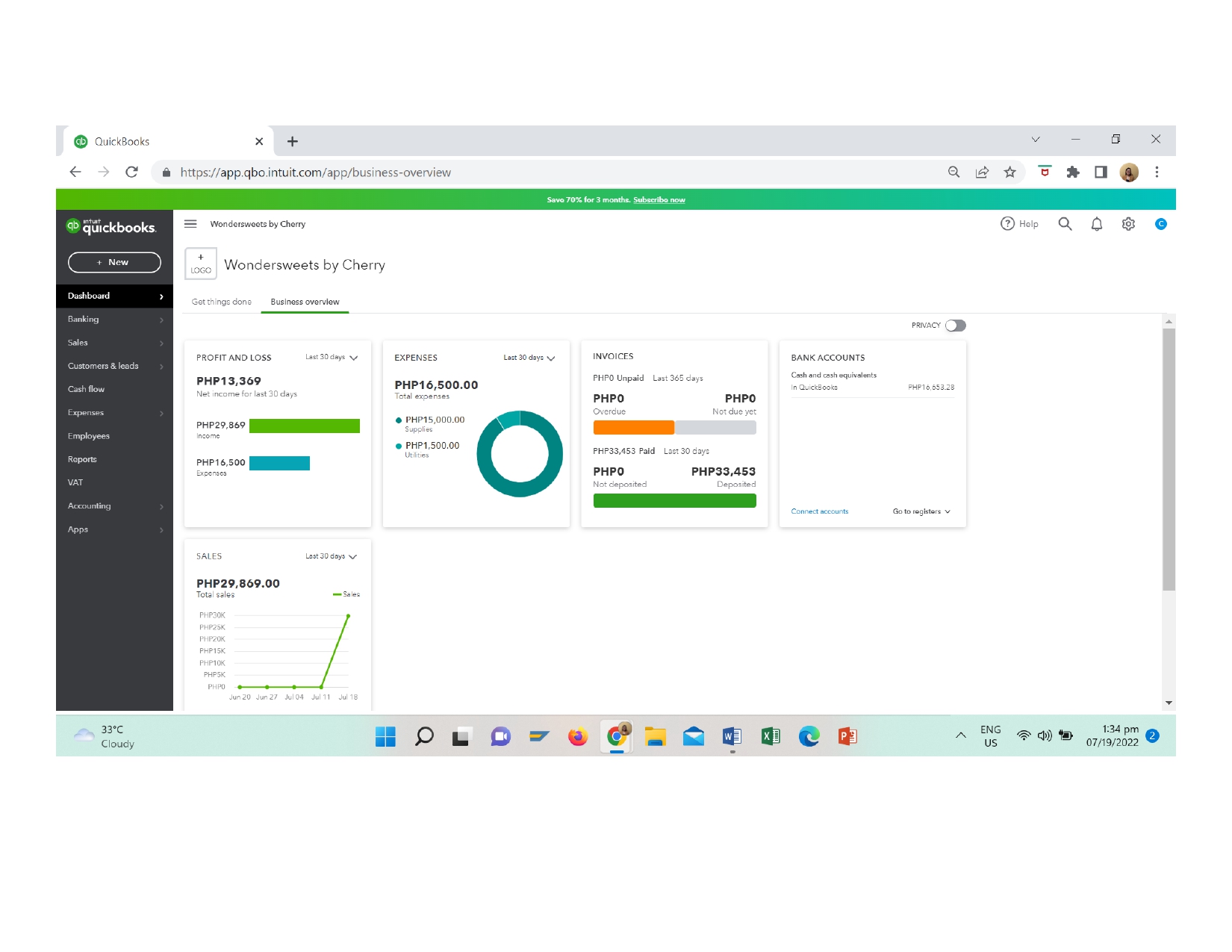Click the PHP15,000.00 Supplies legend entry

coord(430,423)
